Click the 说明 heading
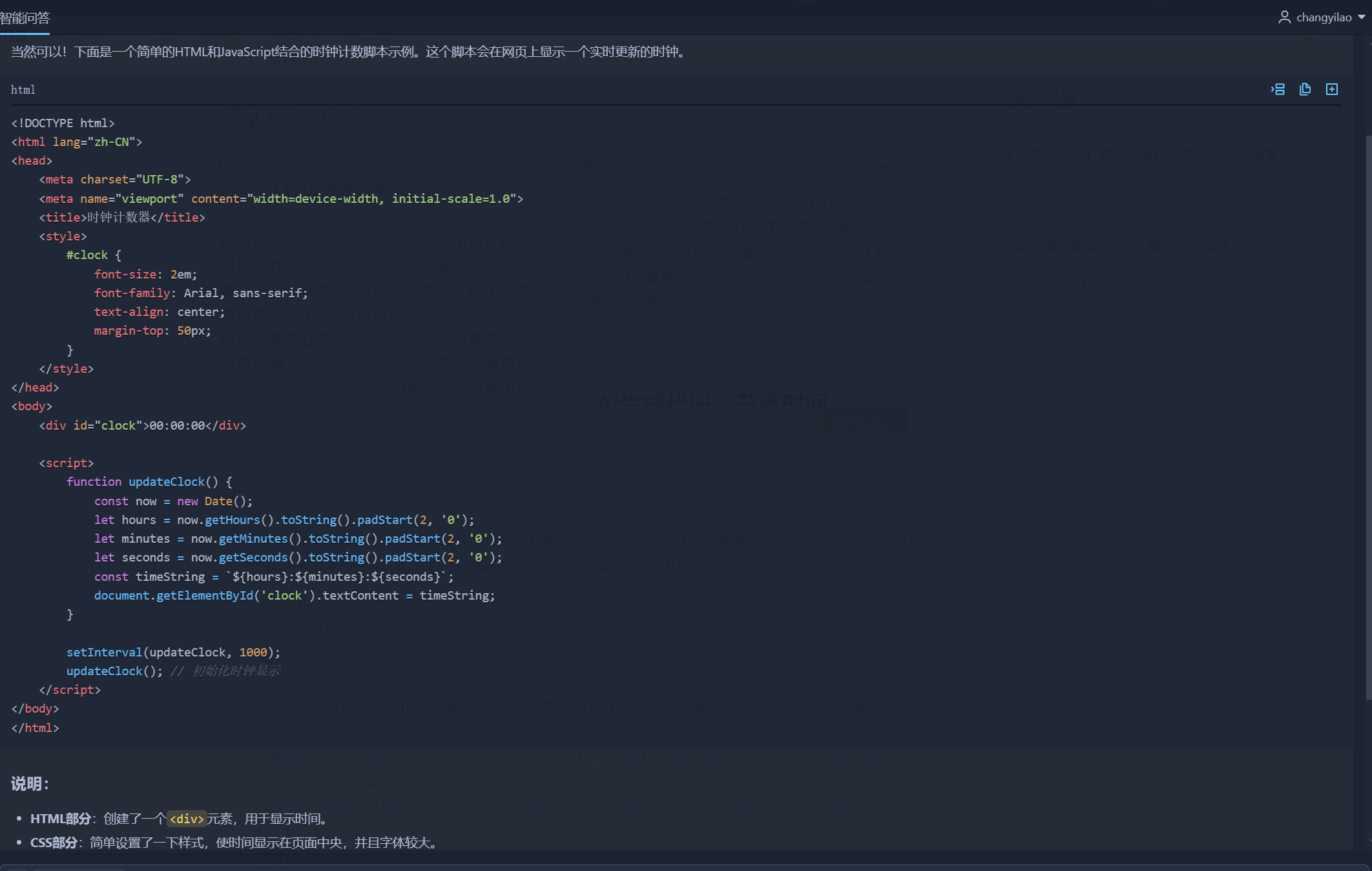 30,784
